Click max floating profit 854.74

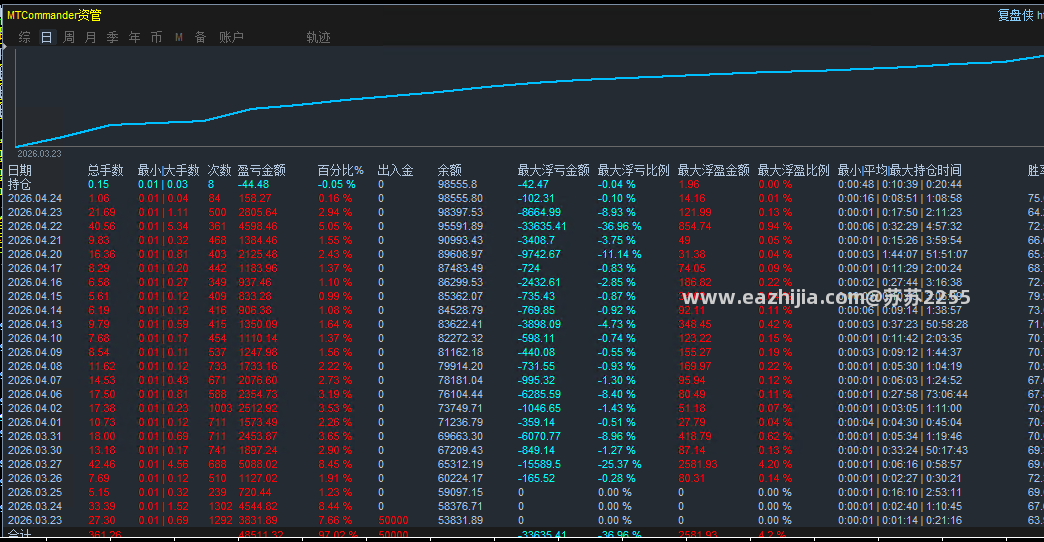[694, 226]
